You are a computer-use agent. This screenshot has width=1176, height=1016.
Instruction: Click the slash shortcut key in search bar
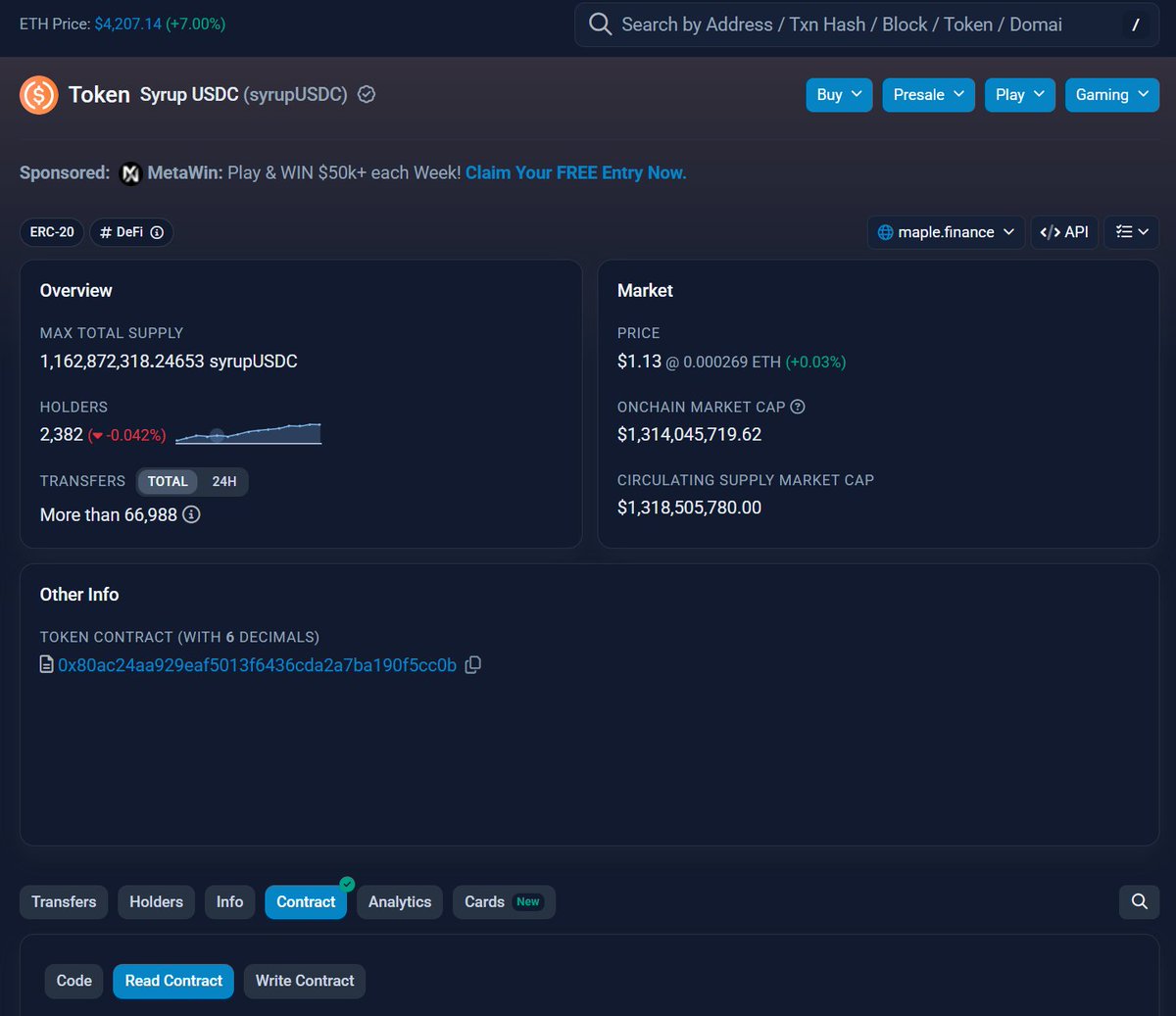pos(1135,25)
